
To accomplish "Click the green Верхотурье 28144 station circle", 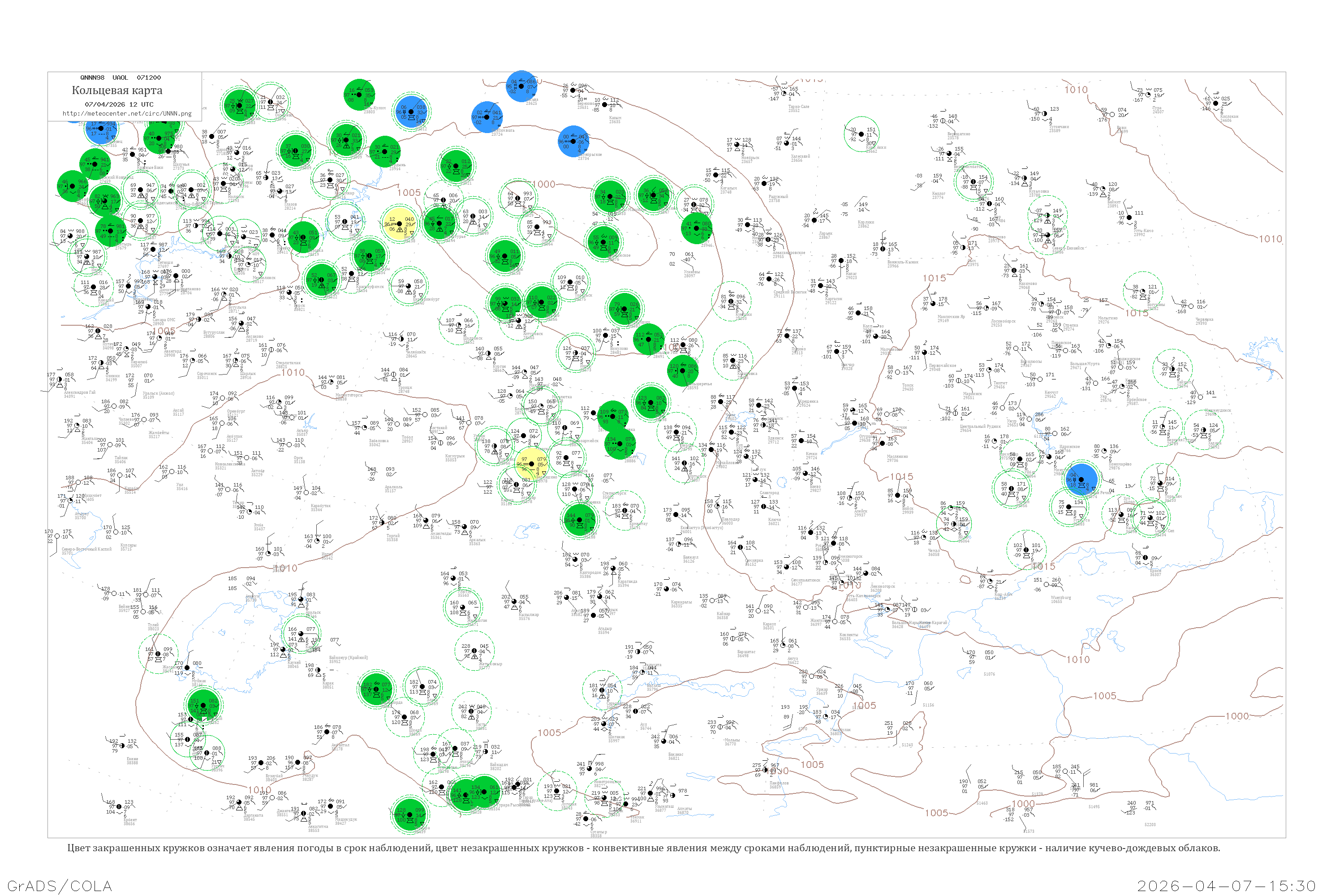I will [x=439, y=224].
